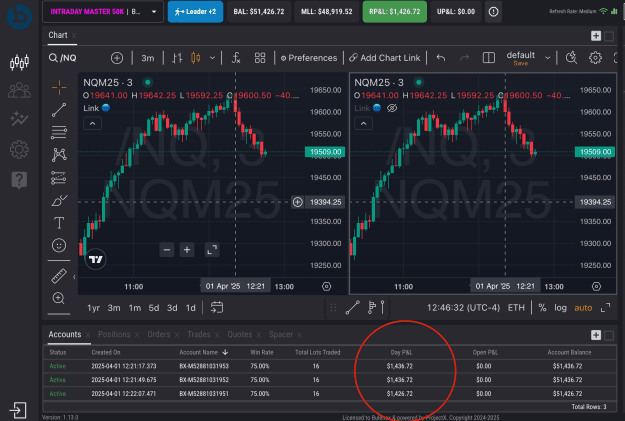Toggle candlestick chart style
The height and width of the screenshot is (421, 625).
[195, 58]
